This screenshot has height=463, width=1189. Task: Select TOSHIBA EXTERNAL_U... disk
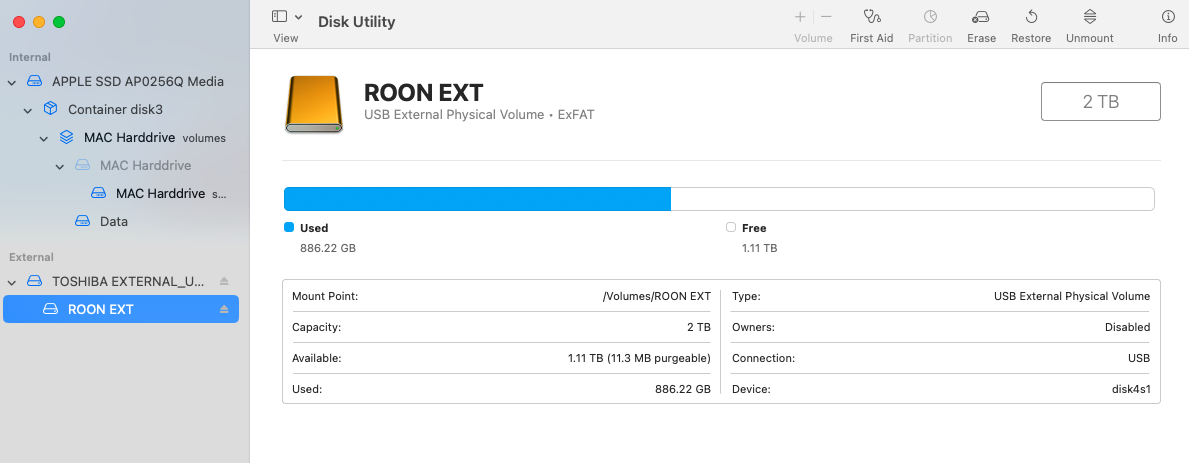128,281
